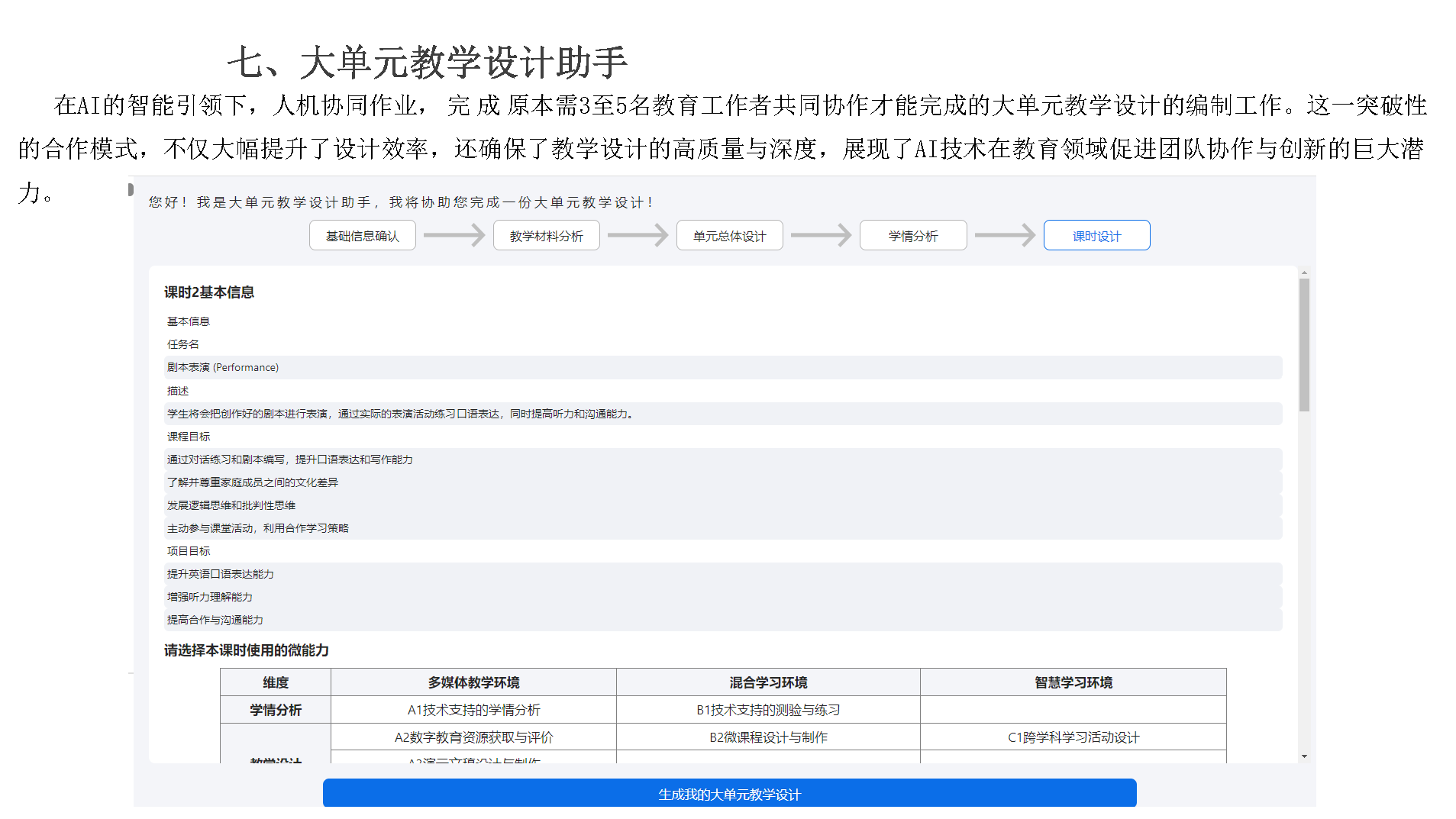Select A1技术支持的学情分析 cell
The image size is (1456, 819).
click(473, 710)
